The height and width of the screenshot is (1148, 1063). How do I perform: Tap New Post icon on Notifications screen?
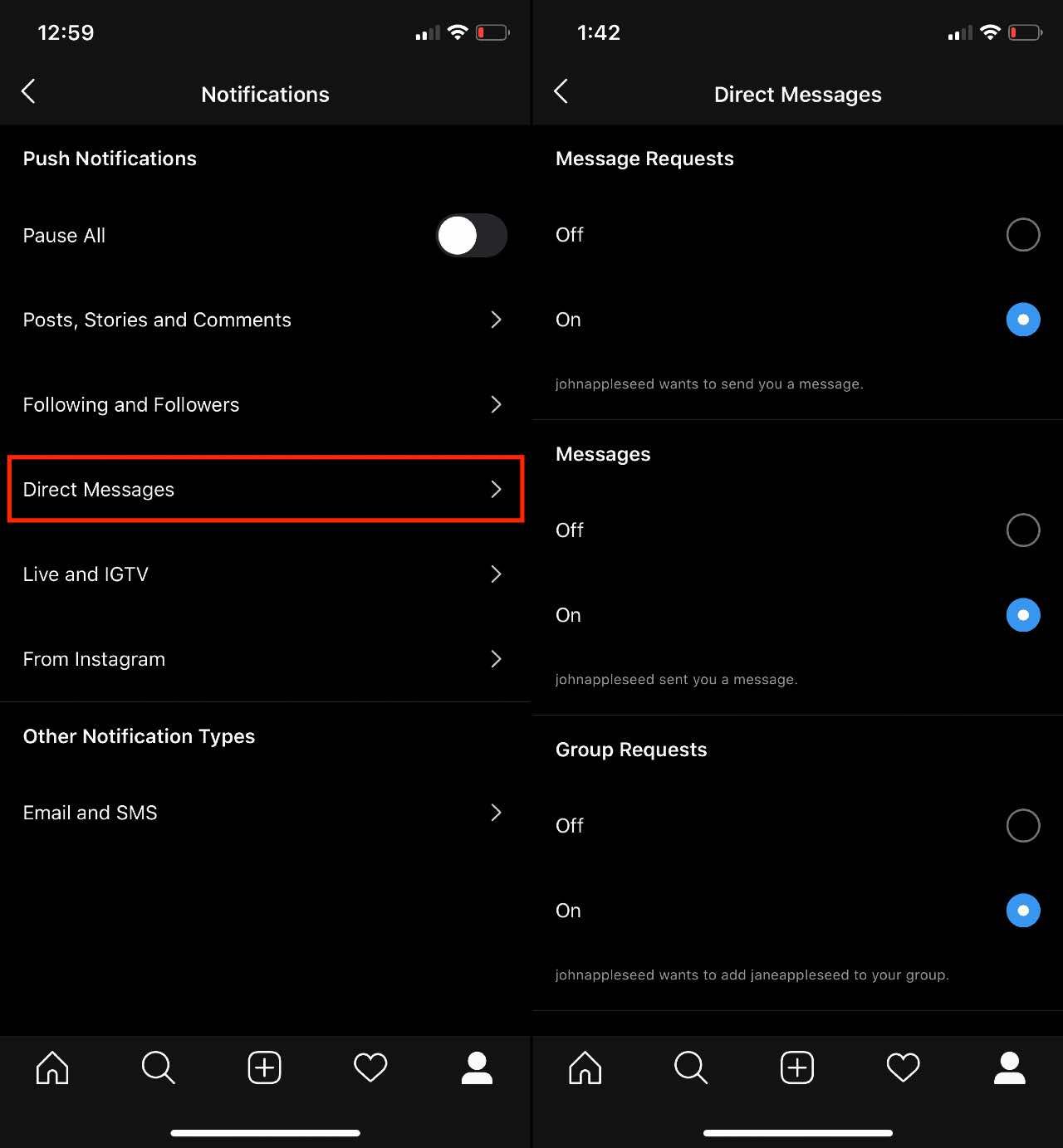(x=265, y=1067)
